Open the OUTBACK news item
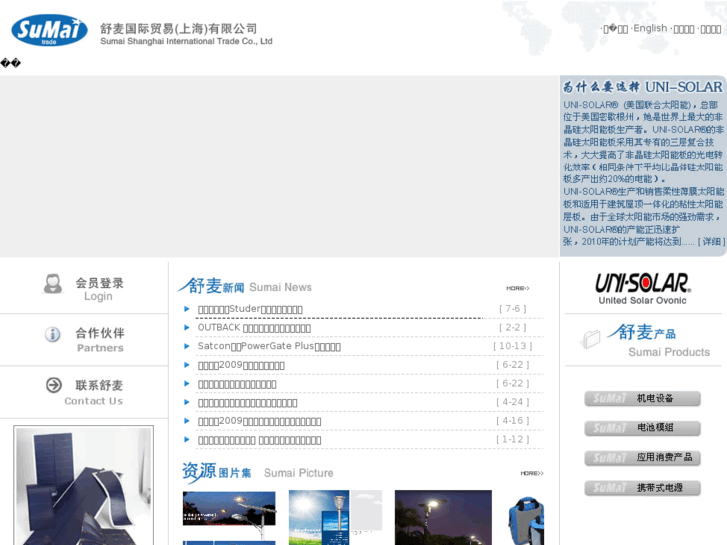Screen dimensions: 727x545 pyautogui.click(x=254, y=327)
